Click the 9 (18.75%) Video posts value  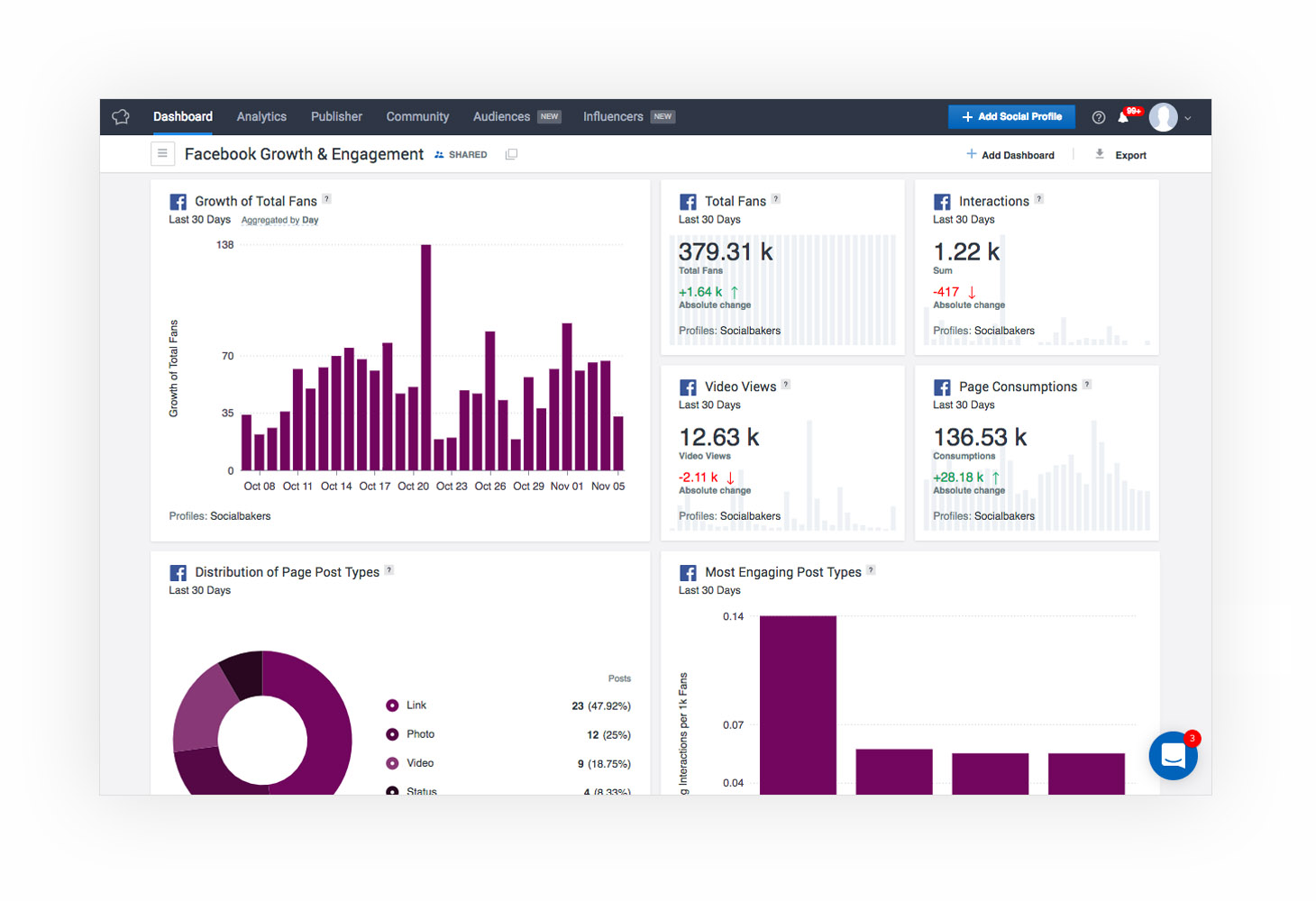click(x=604, y=764)
